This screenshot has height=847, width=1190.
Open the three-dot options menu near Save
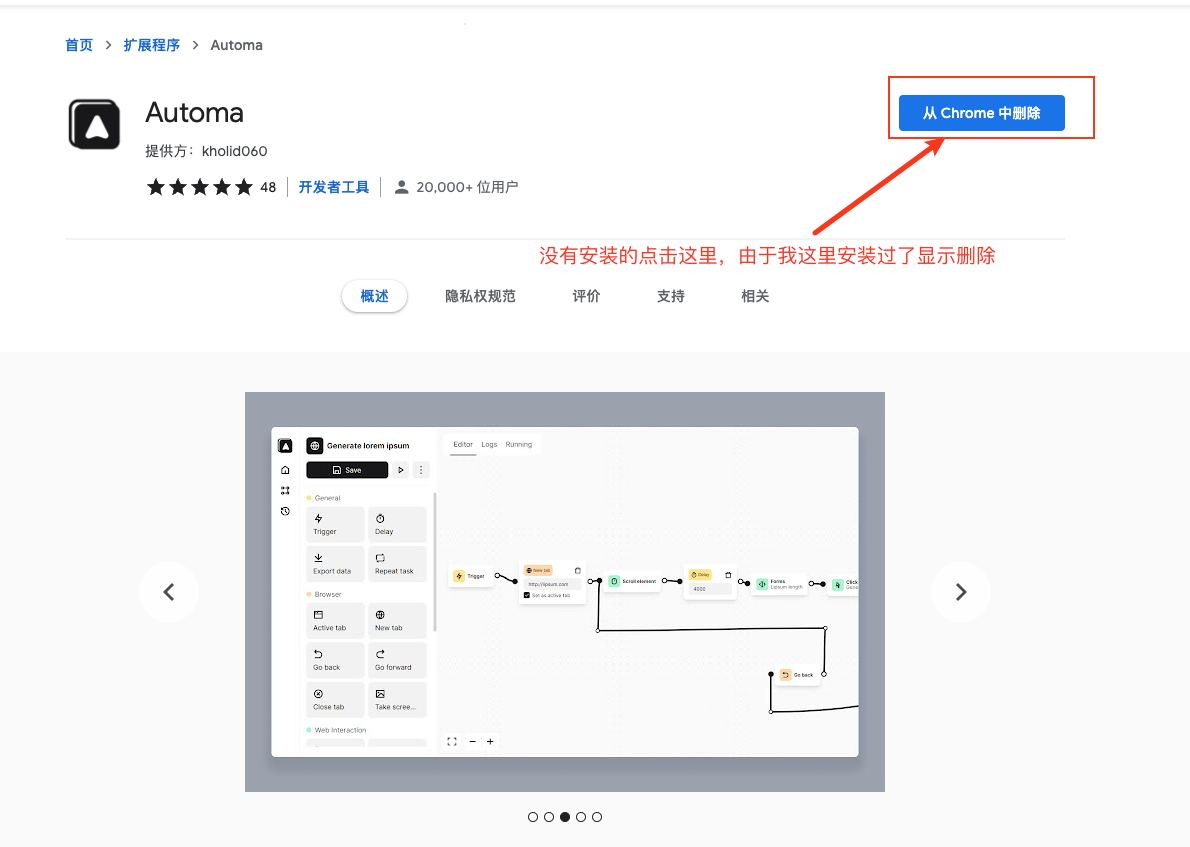[x=421, y=470]
